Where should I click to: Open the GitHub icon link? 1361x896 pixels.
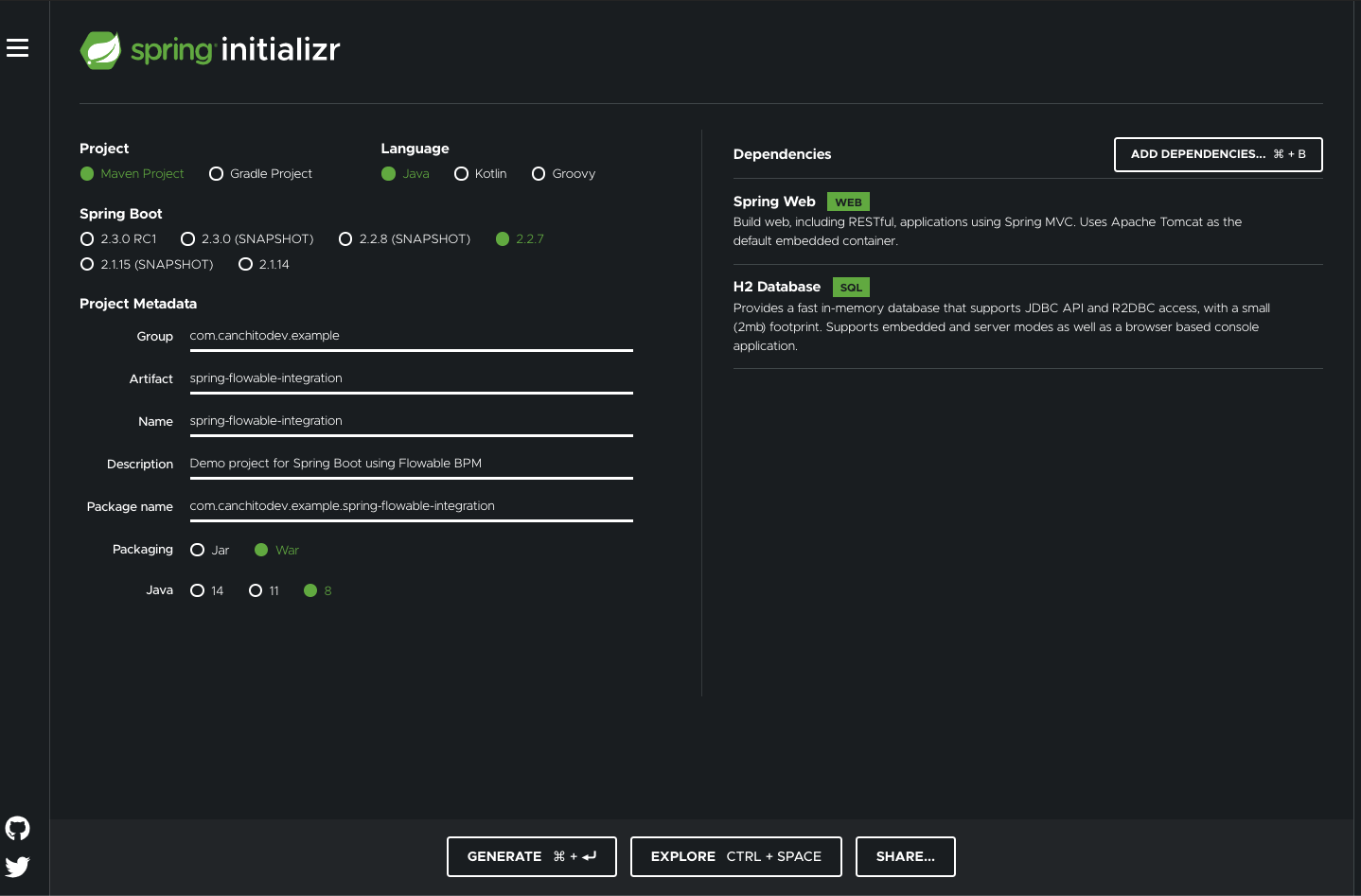pos(17,829)
